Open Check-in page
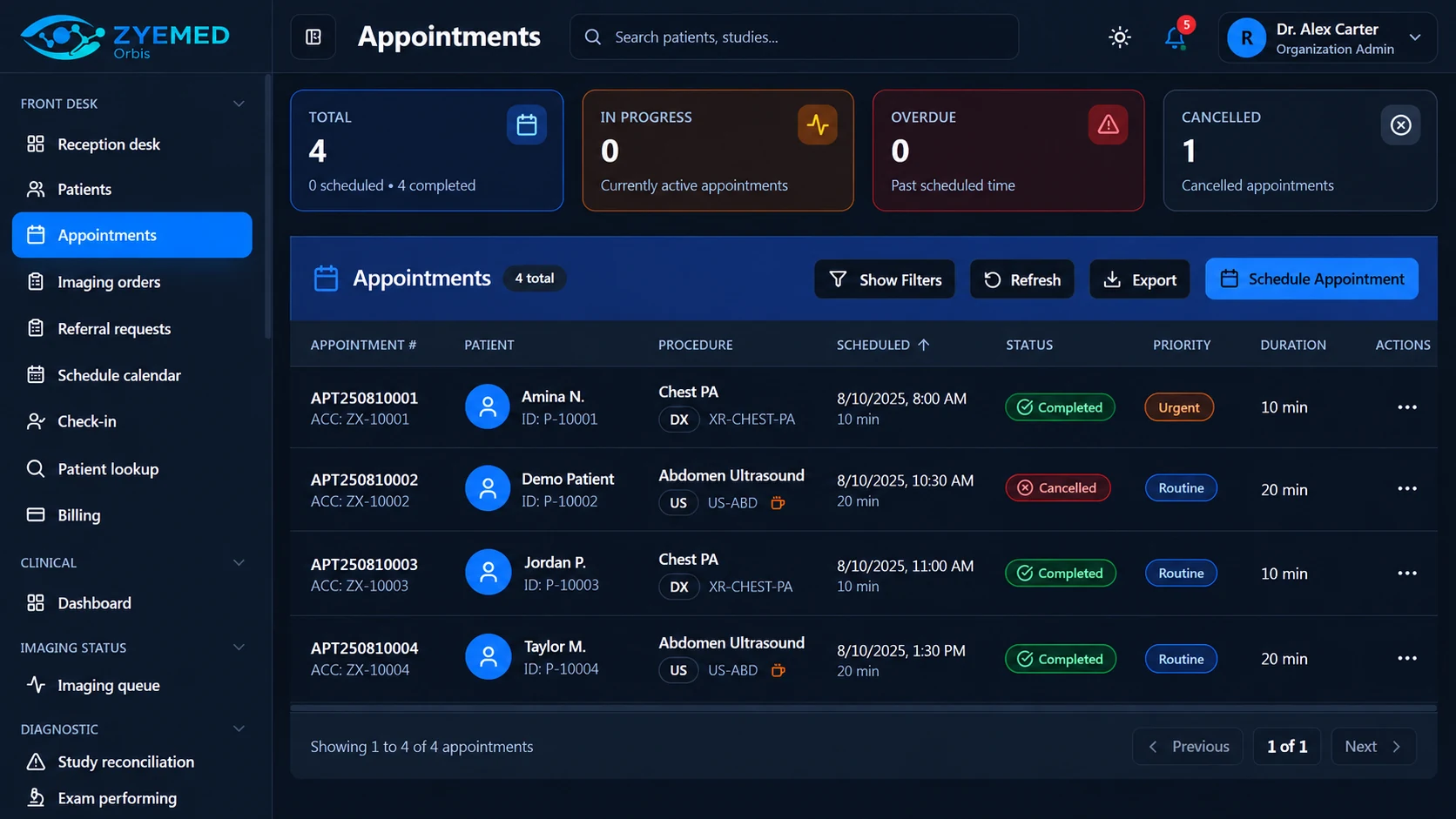This screenshot has width=1456, height=819. click(132, 421)
